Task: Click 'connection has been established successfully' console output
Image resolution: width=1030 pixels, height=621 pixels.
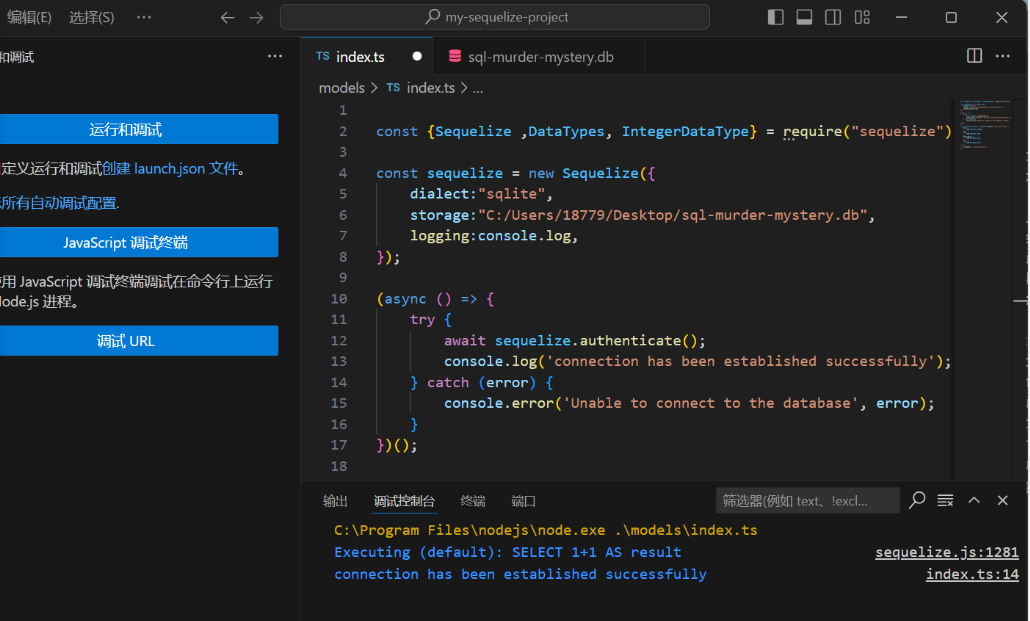Action: 520,574
